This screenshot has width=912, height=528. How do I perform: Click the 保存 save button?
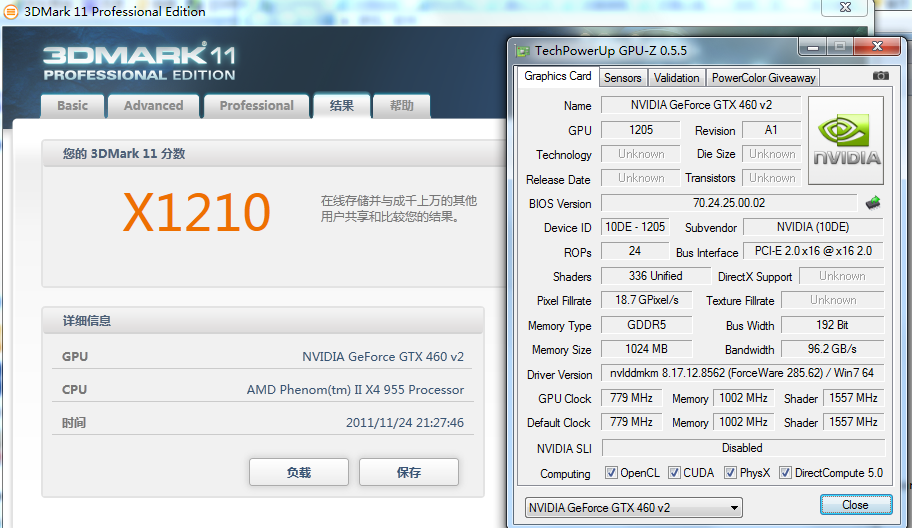click(x=408, y=472)
